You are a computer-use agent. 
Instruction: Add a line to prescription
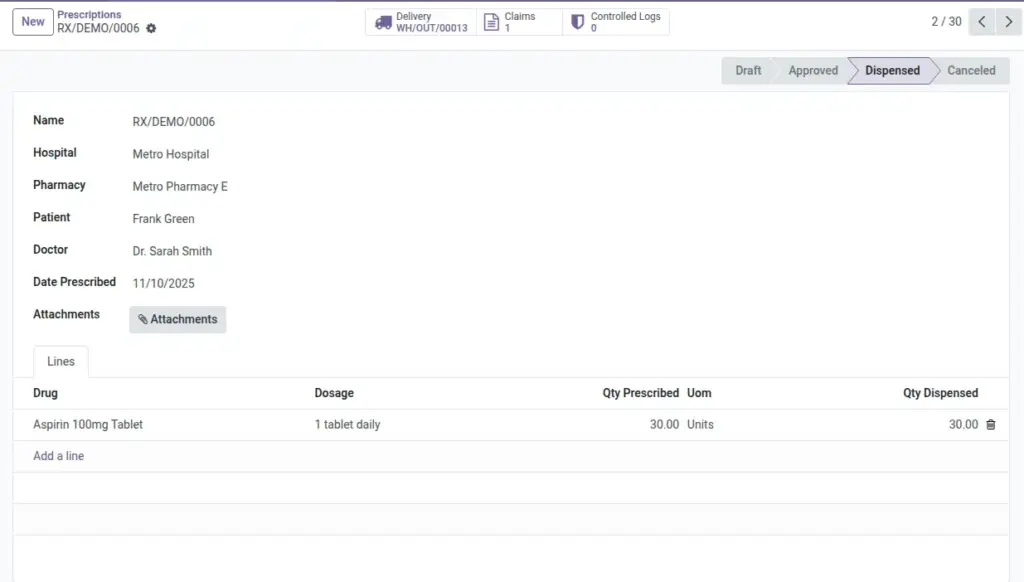pos(59,456)
